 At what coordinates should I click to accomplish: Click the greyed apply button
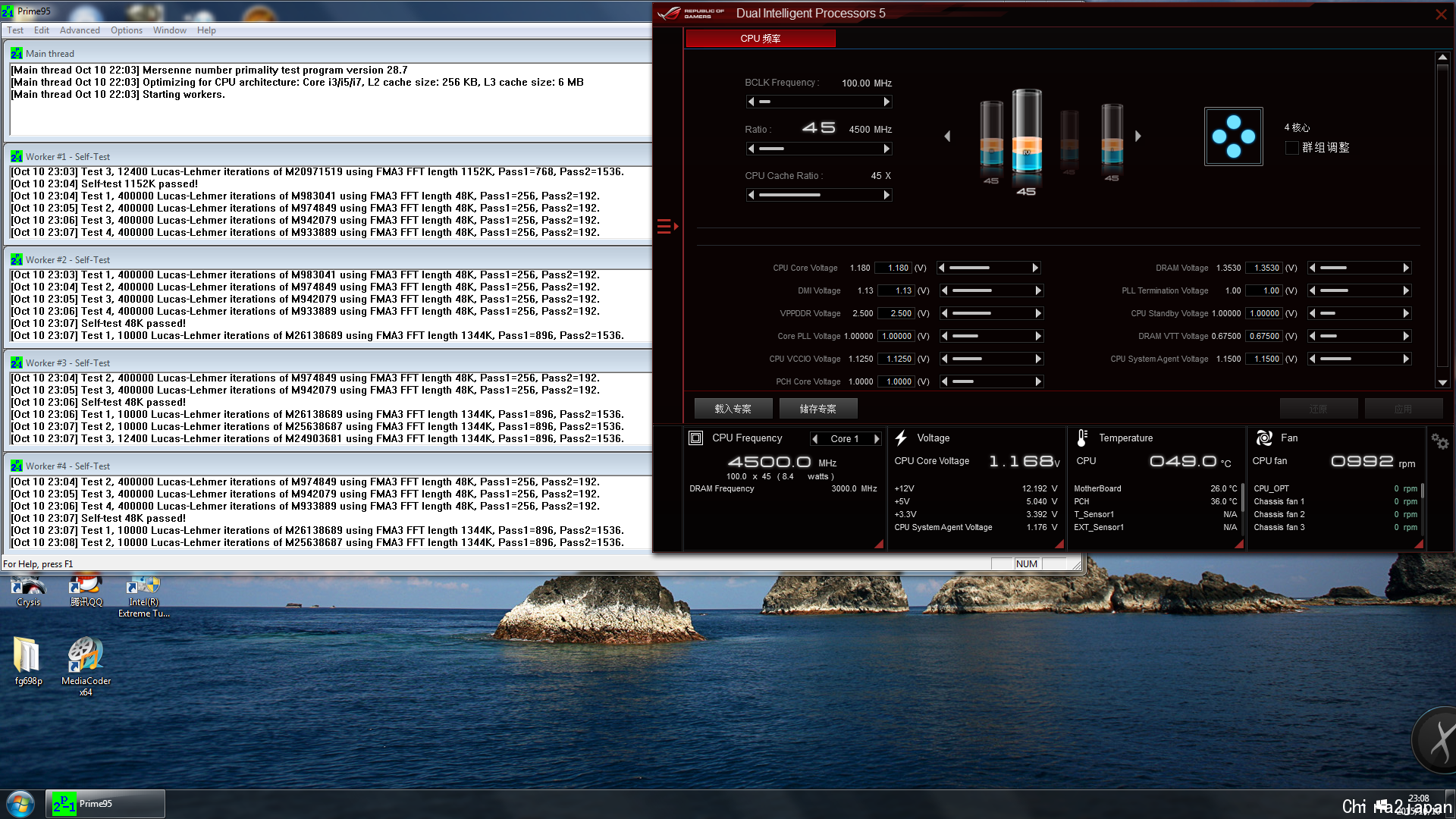point(1404,409)
